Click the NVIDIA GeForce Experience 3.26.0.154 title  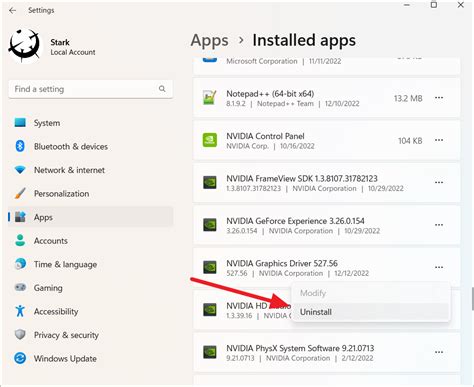tap(295, 221)
